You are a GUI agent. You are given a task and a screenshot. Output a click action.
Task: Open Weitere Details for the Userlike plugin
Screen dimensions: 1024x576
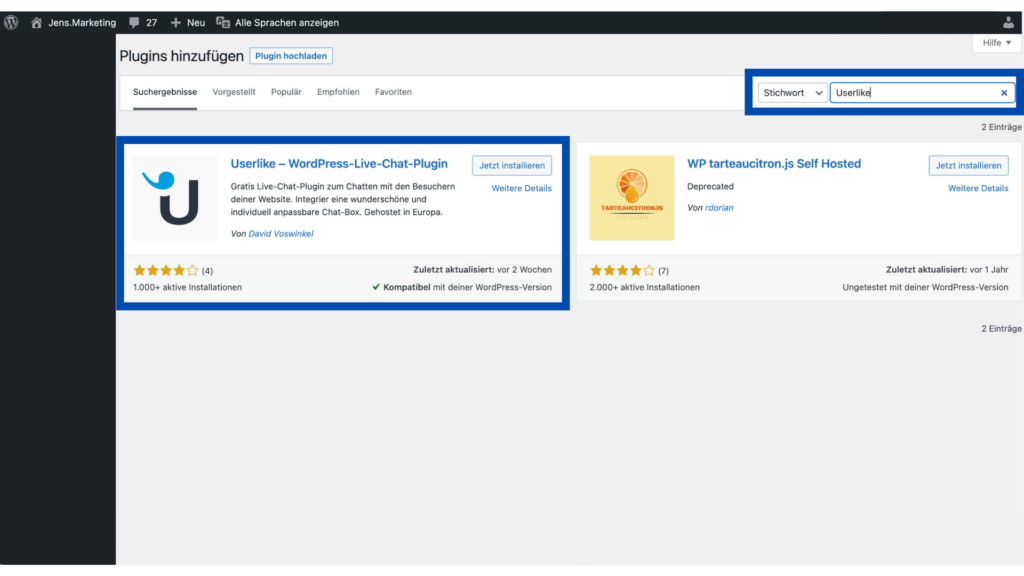click(x=521, y=188)
